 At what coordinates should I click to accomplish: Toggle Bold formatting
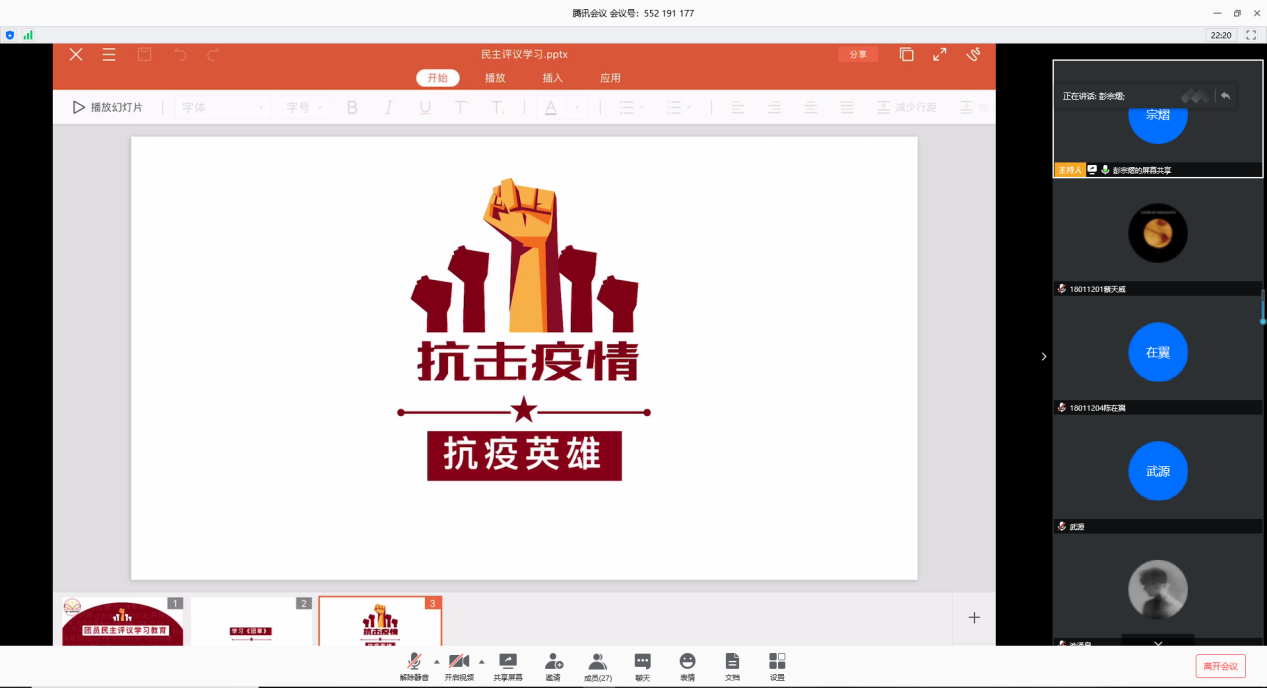point(352,107)
